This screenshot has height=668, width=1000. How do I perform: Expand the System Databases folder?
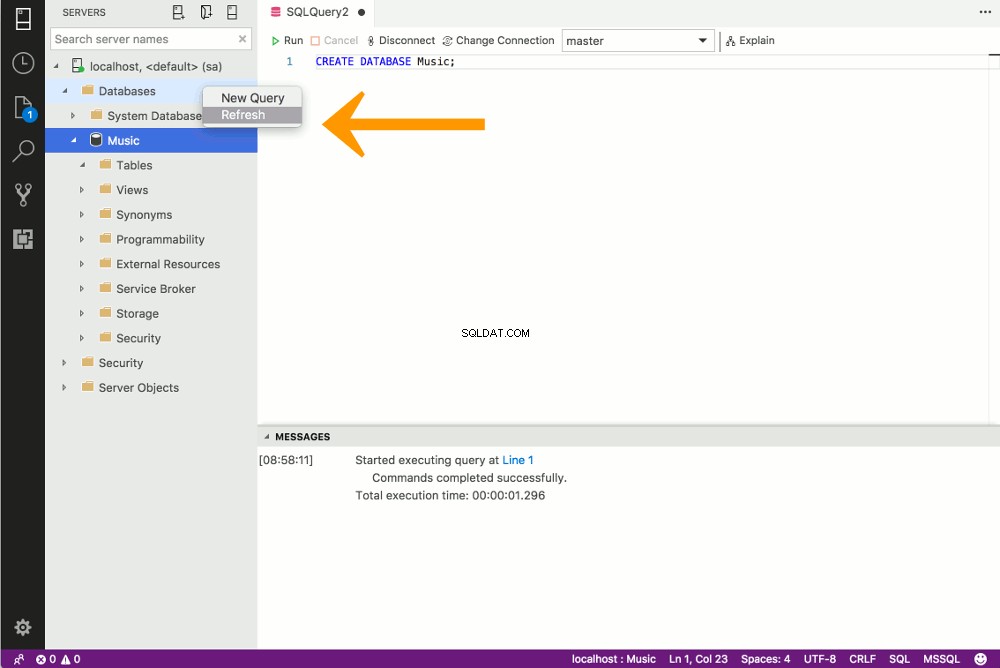click(73, 115)
